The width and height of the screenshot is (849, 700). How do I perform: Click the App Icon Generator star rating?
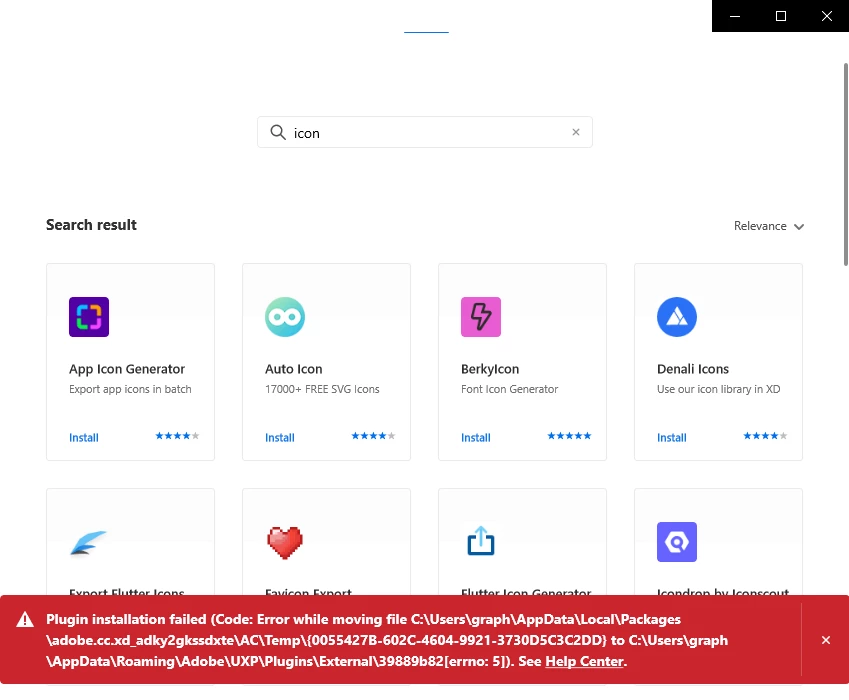[x=177, y=436]
